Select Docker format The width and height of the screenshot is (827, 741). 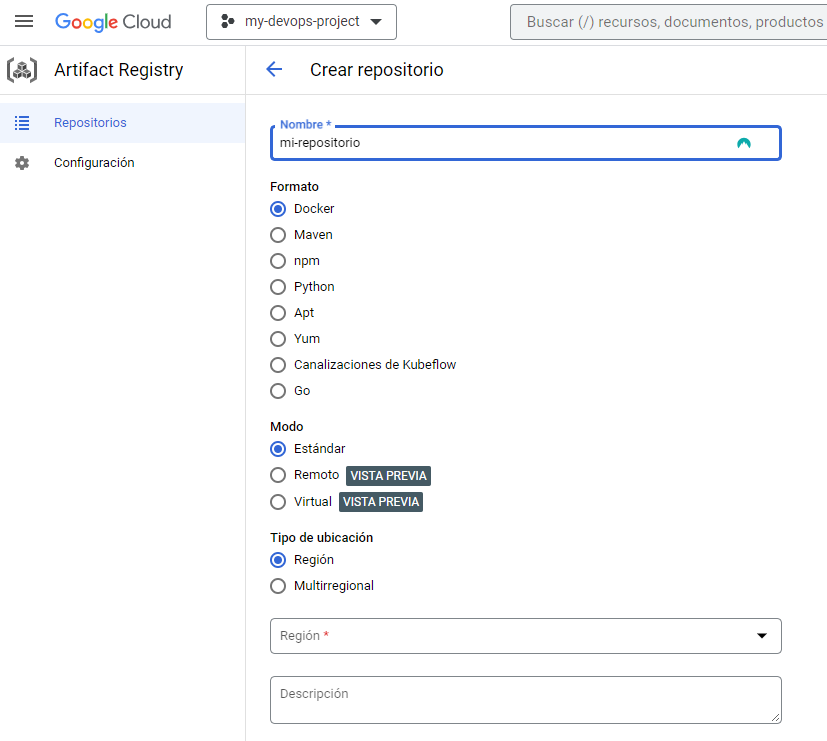tap(278, 209)
